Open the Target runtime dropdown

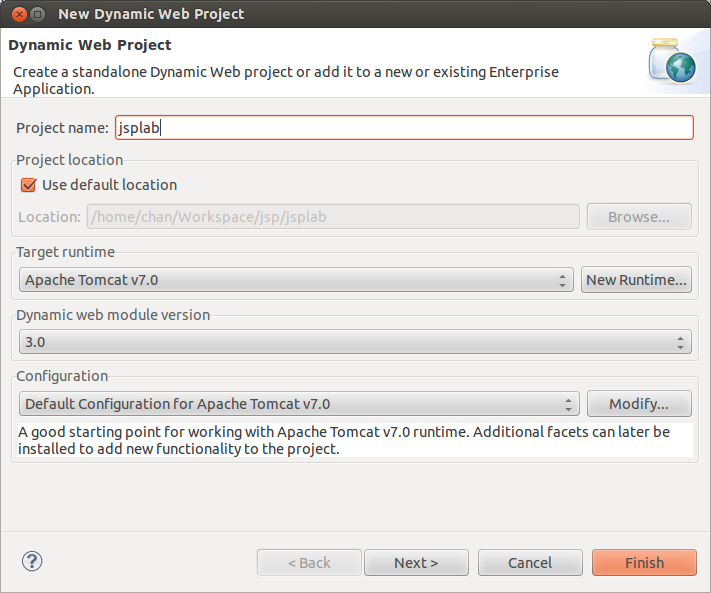(296, 280)
